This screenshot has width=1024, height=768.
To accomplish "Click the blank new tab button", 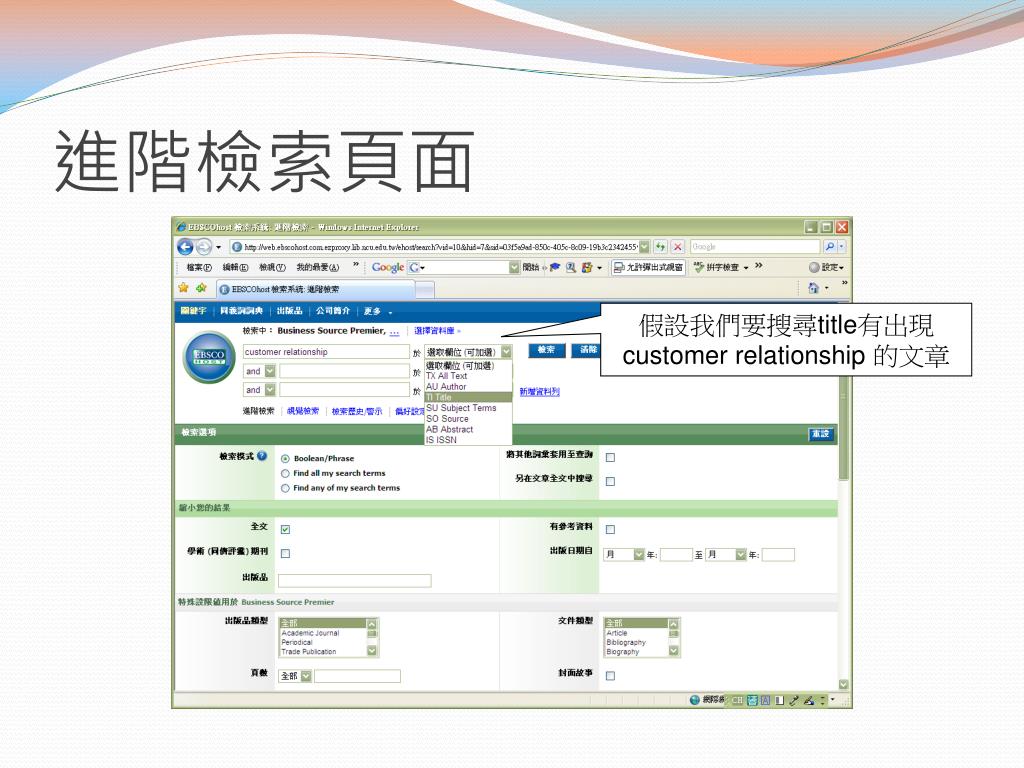I will 424,289.
